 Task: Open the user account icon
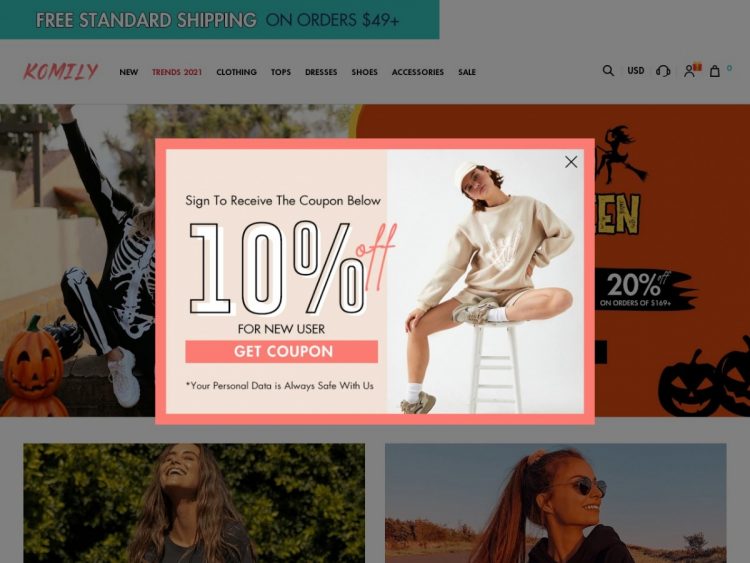[x=689, y=71]
